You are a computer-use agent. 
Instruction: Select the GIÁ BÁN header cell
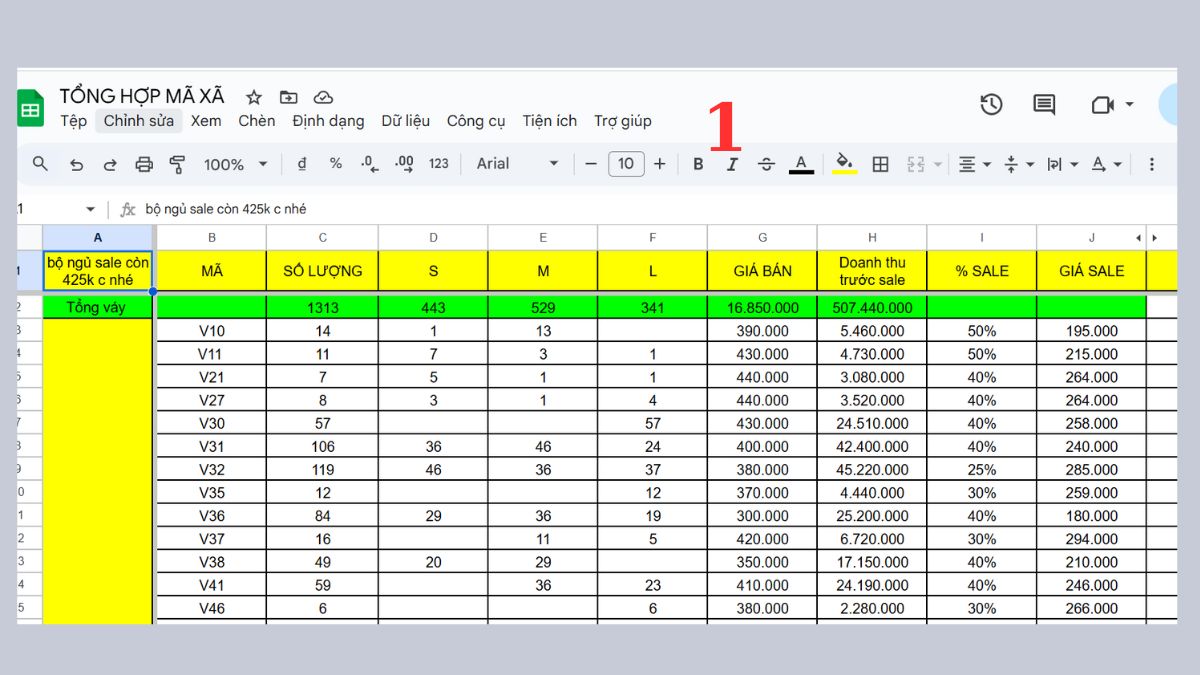point(762,271)
